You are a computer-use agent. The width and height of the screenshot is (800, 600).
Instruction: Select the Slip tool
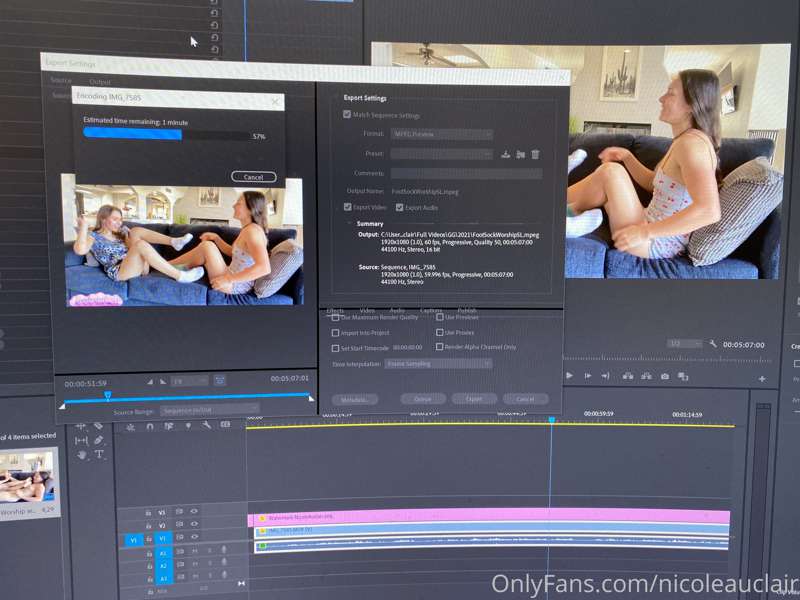coord(81,440)
